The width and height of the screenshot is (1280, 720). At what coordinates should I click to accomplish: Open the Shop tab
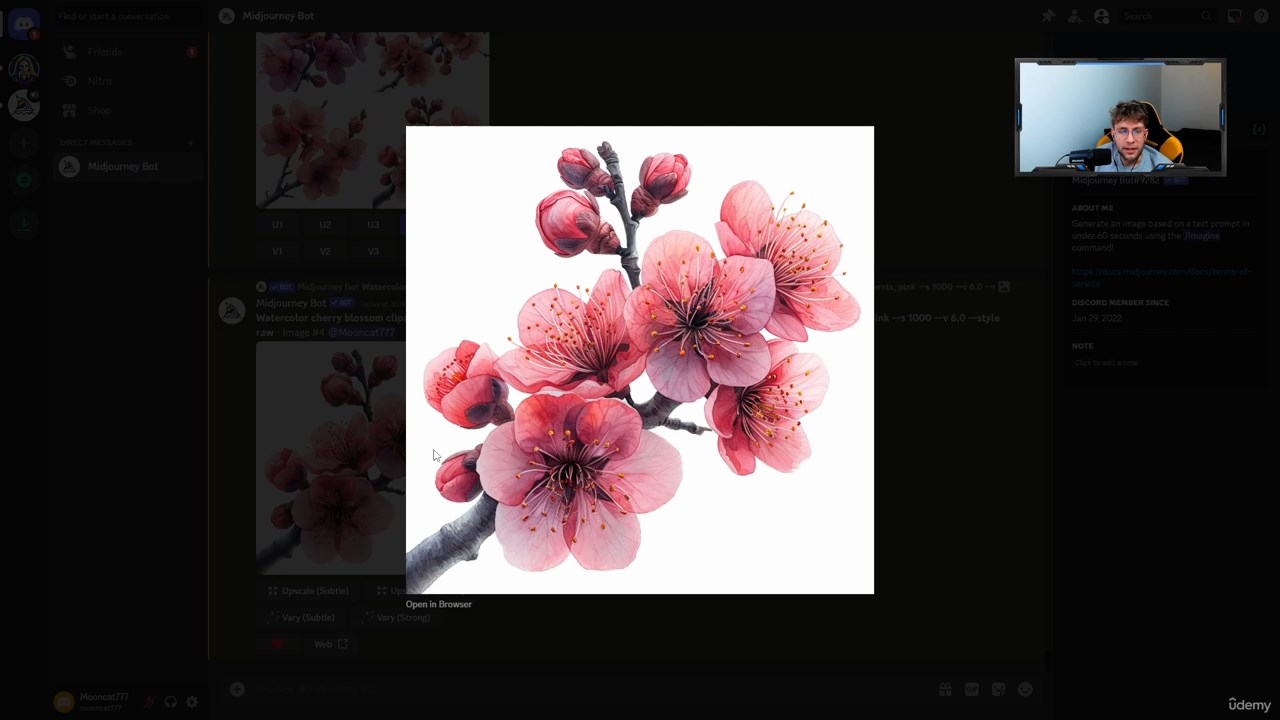[127, 110]
